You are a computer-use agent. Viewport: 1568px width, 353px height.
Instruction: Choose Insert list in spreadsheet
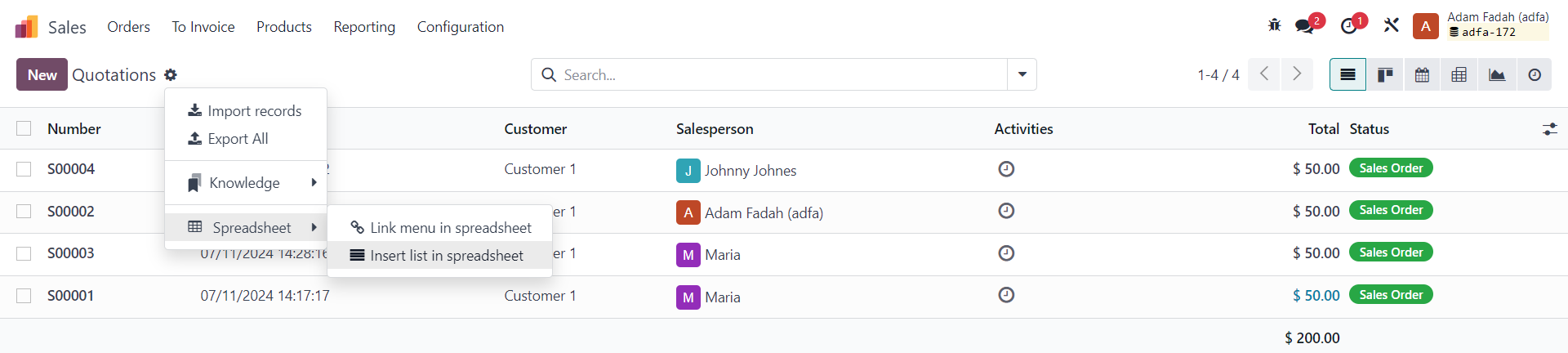point(446,256)
